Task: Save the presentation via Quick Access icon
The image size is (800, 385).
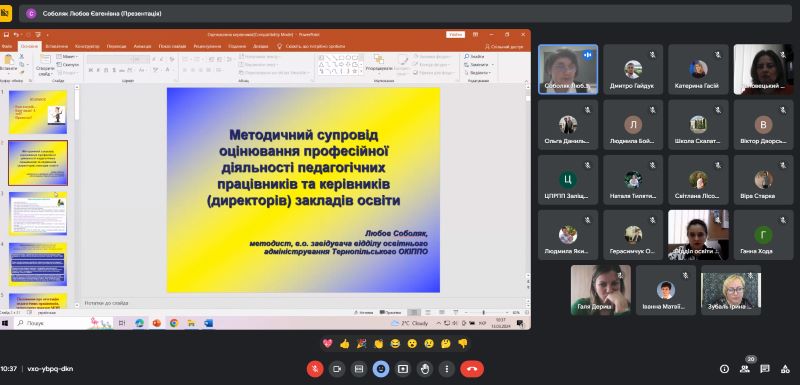Action: tap(6, 35)
